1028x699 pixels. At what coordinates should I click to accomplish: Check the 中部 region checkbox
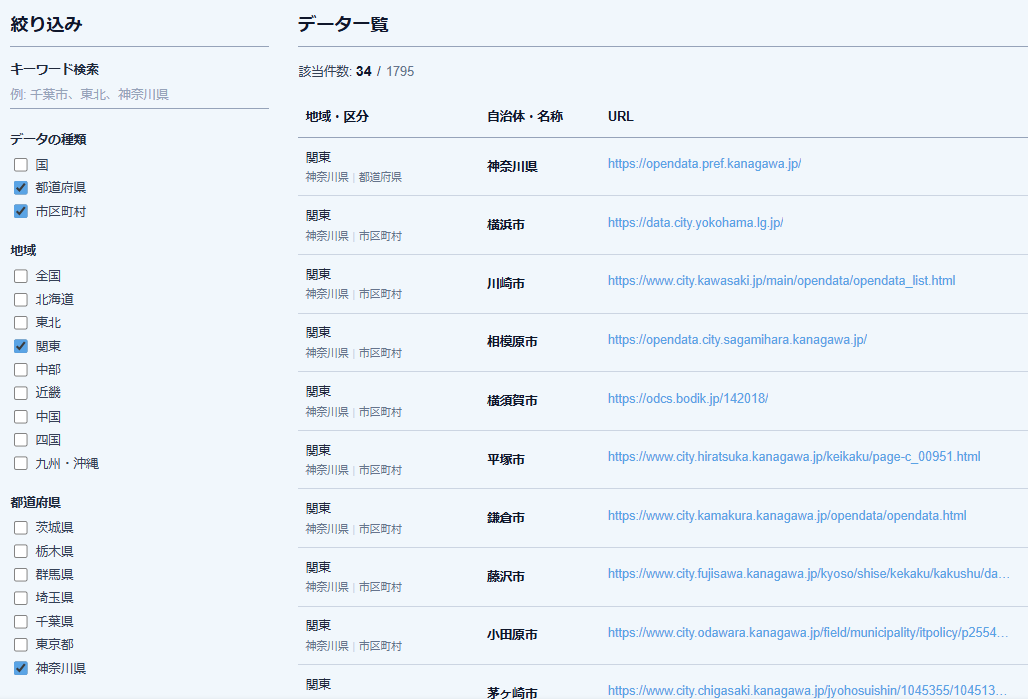pos(21,370)
